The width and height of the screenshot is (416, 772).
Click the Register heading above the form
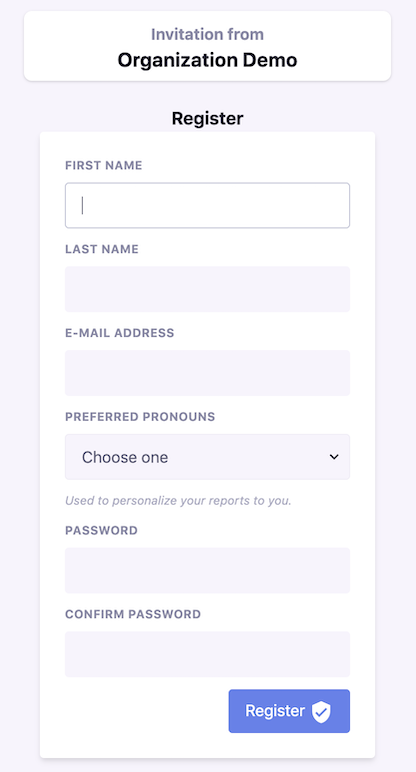pos(207,118)
